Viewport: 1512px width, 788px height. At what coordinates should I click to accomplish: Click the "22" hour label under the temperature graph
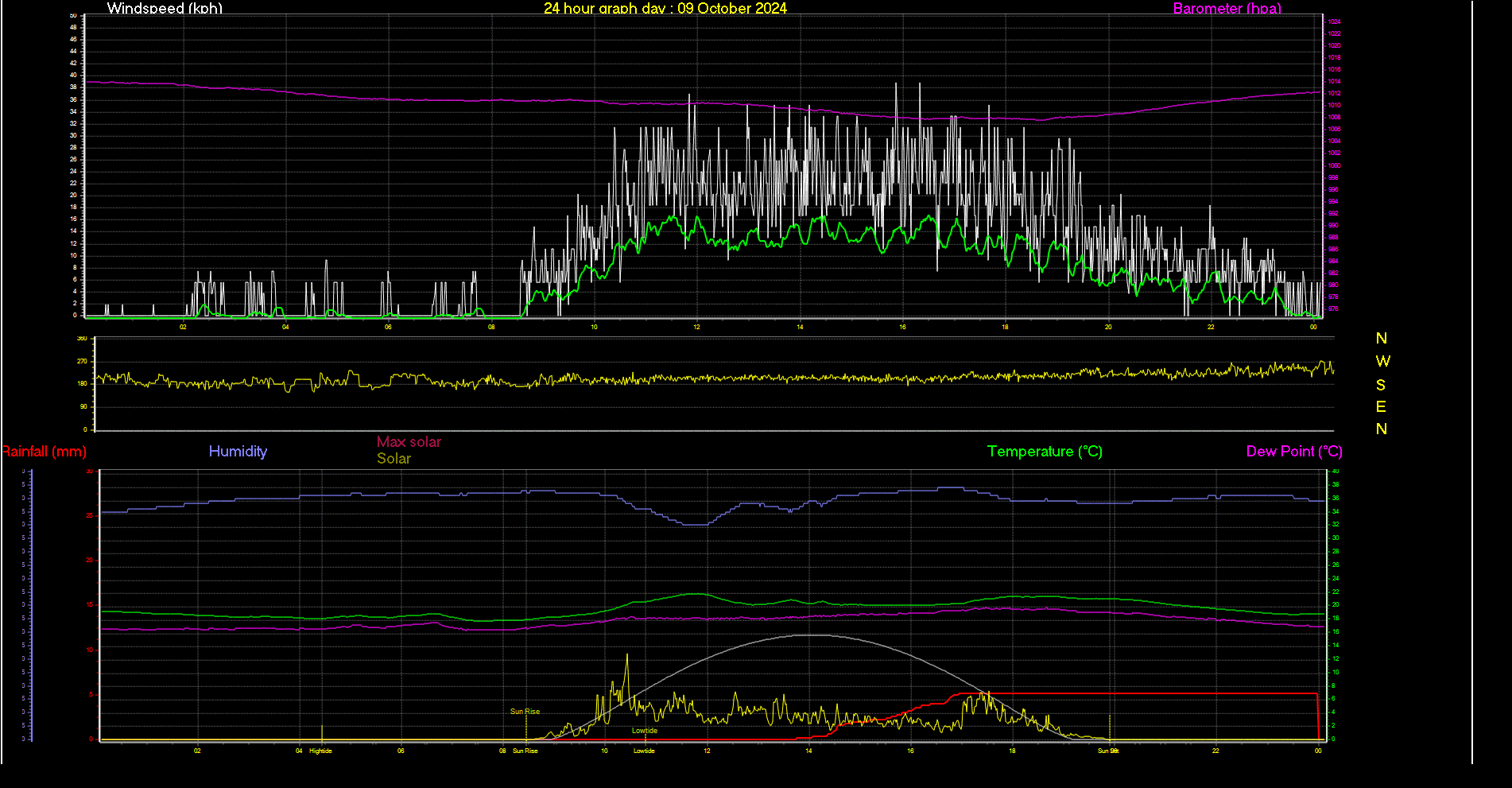tap(1215, 751)
